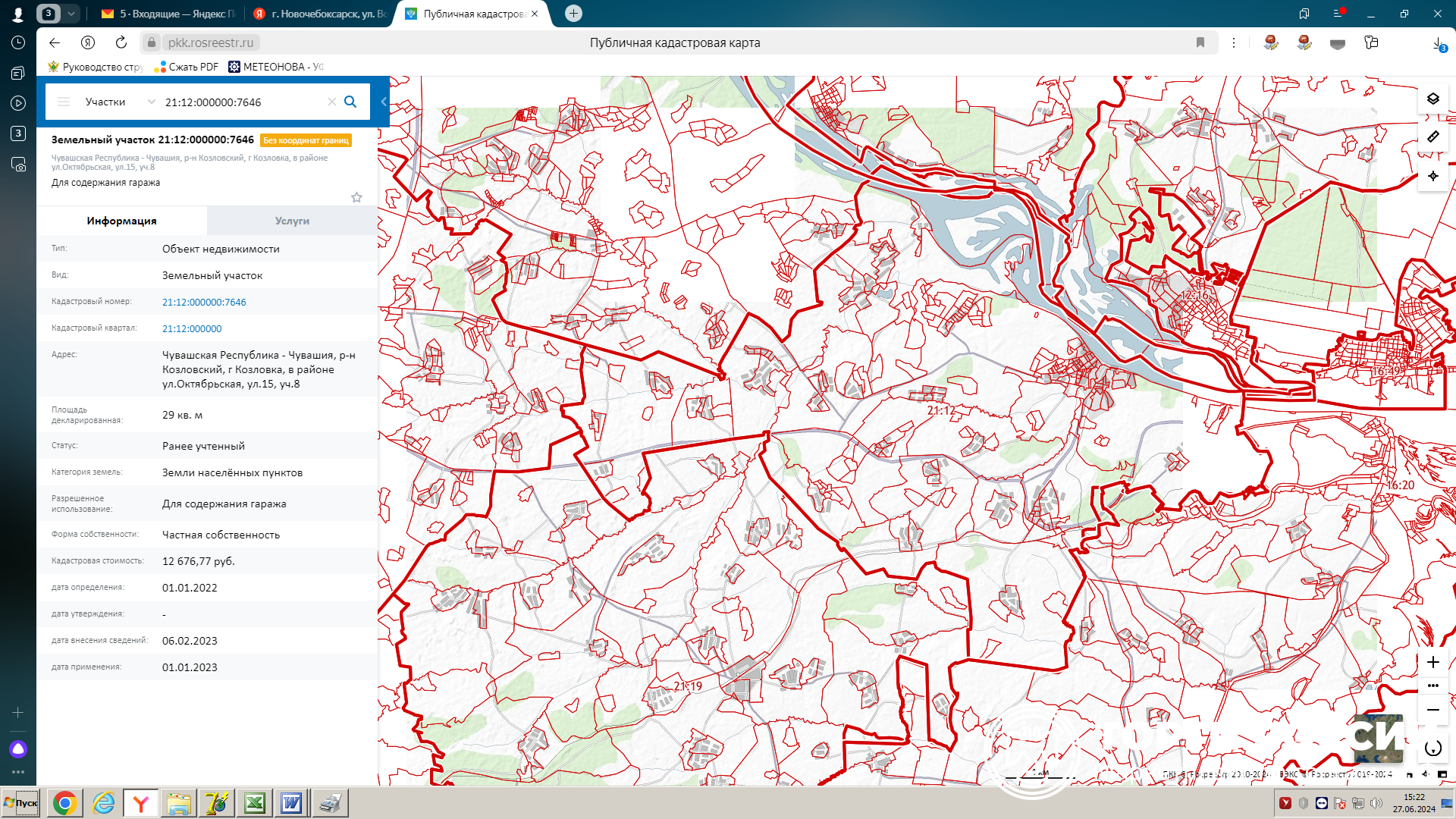This screenshot has height=819, width=1456.
Task: Collapse the left info panel arrow
Action: [384, 102]
